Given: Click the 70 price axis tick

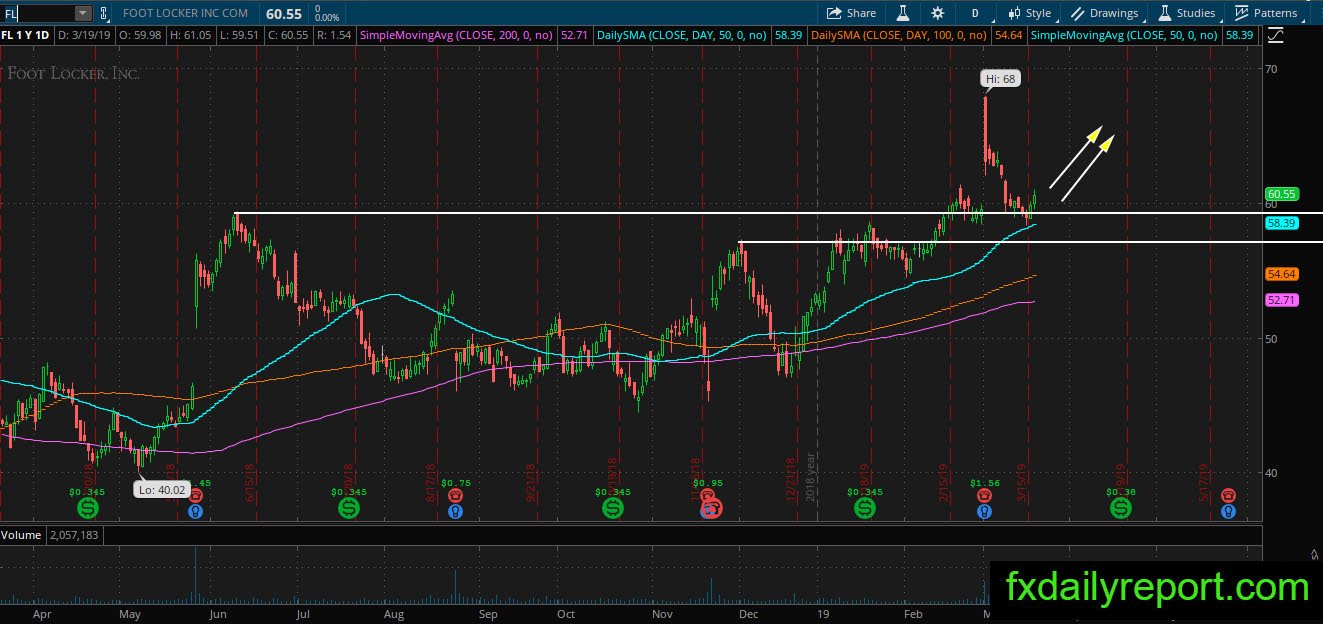Looking at the screenshot, I should [x=1271, y=68].
